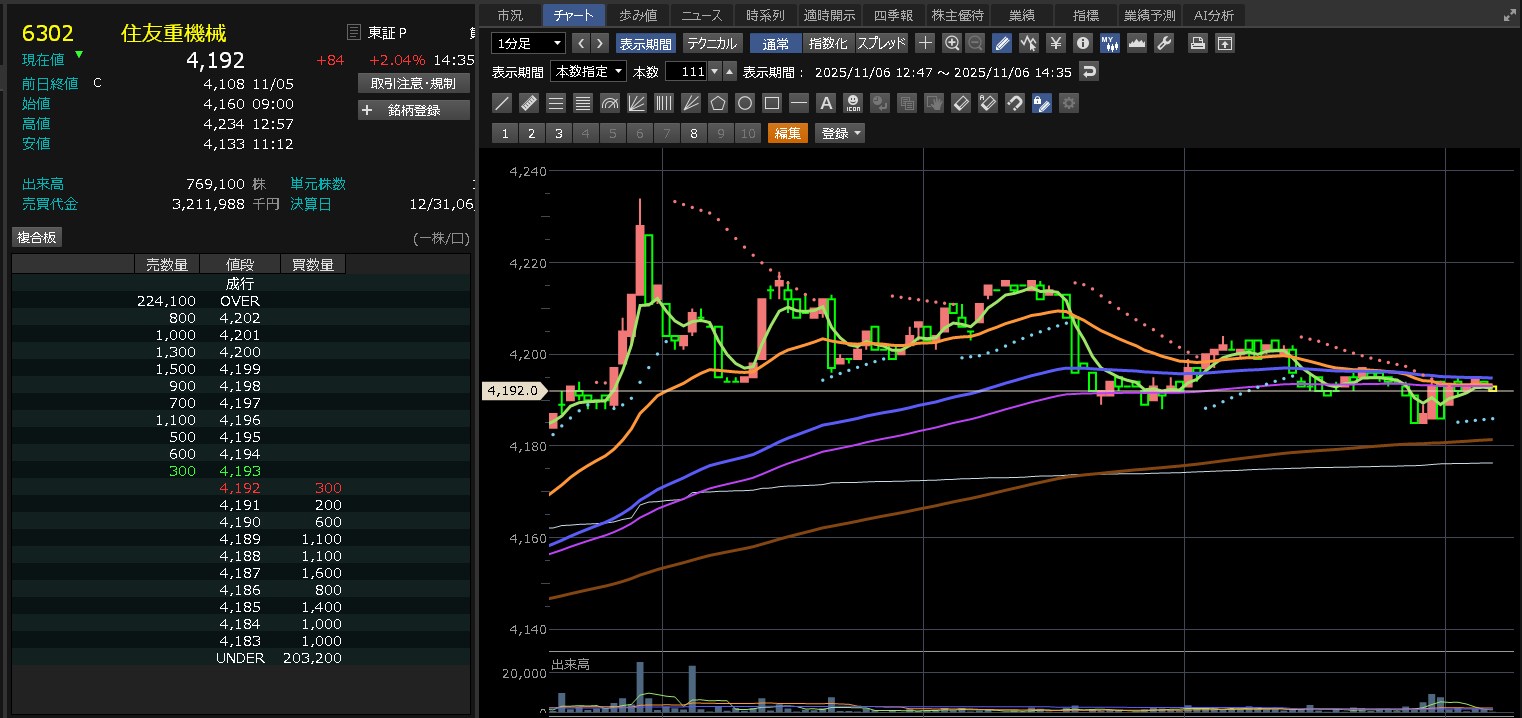Insert a smiley icon stamp
The image size is (1522, 718).
point(853,103)
